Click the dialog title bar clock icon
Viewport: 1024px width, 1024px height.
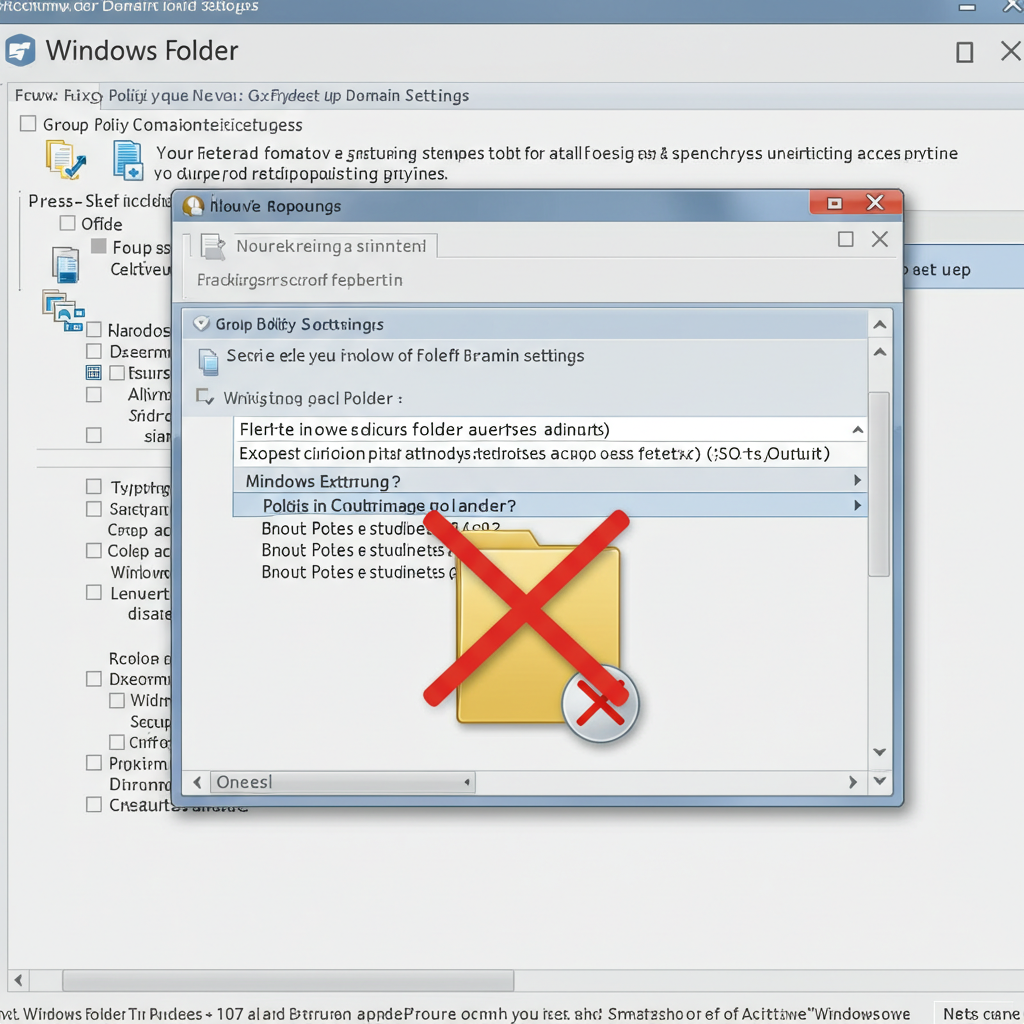click(193, 206)
